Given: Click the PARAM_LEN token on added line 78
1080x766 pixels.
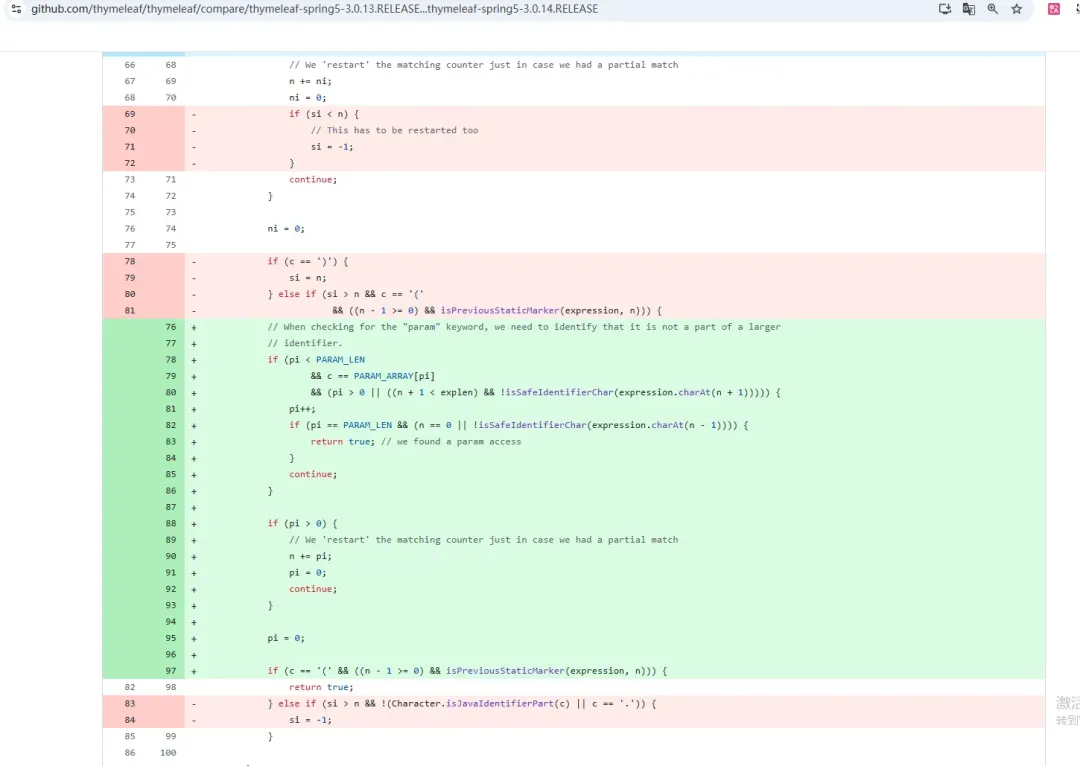Looking at the screenshot, I should (x=340, y=360).
